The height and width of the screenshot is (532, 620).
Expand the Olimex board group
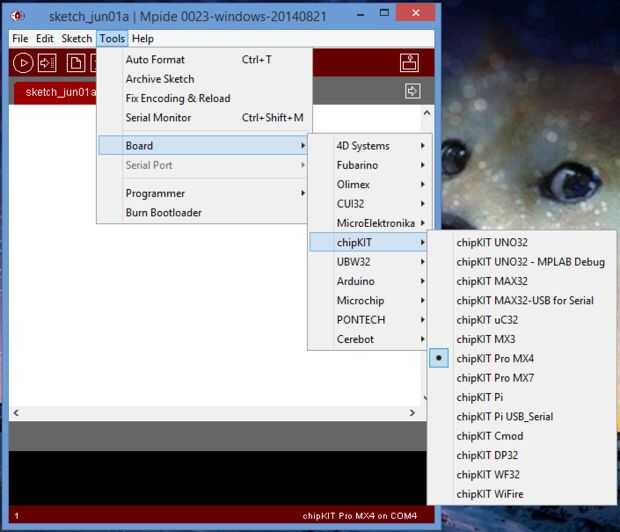click(x=369, y=184)
